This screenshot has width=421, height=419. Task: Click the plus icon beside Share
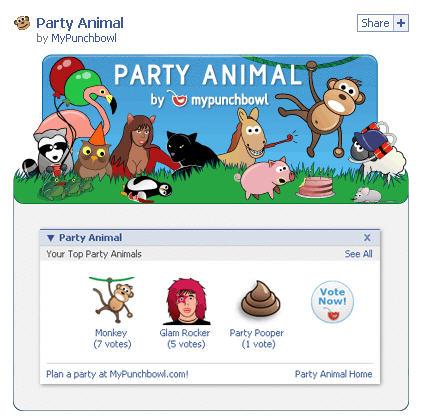coord(401,23)
